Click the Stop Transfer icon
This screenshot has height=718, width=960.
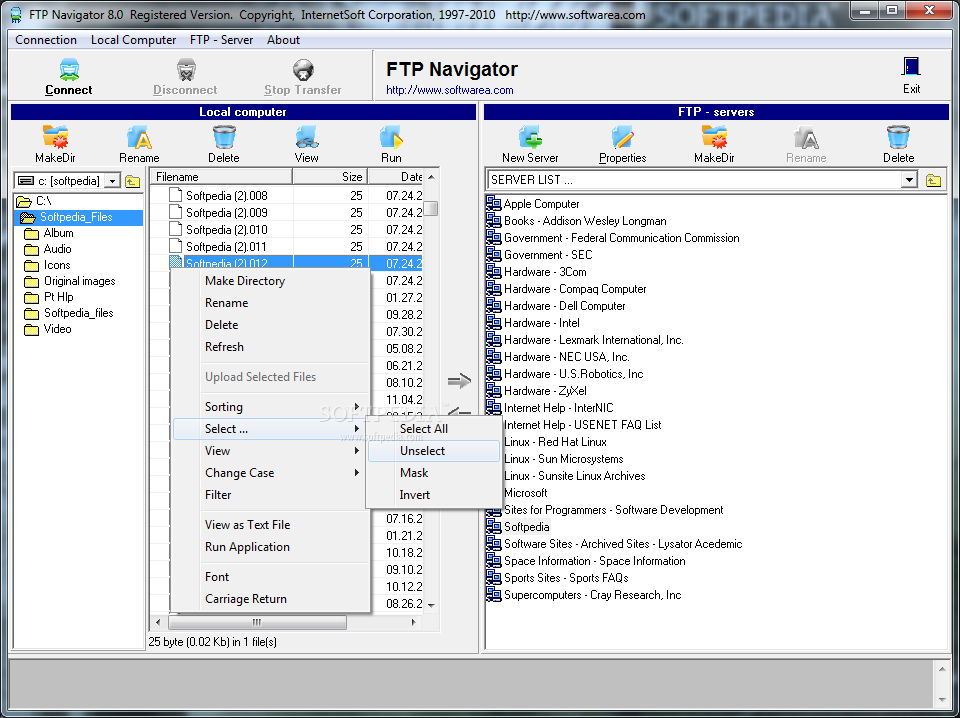point(303,70)
